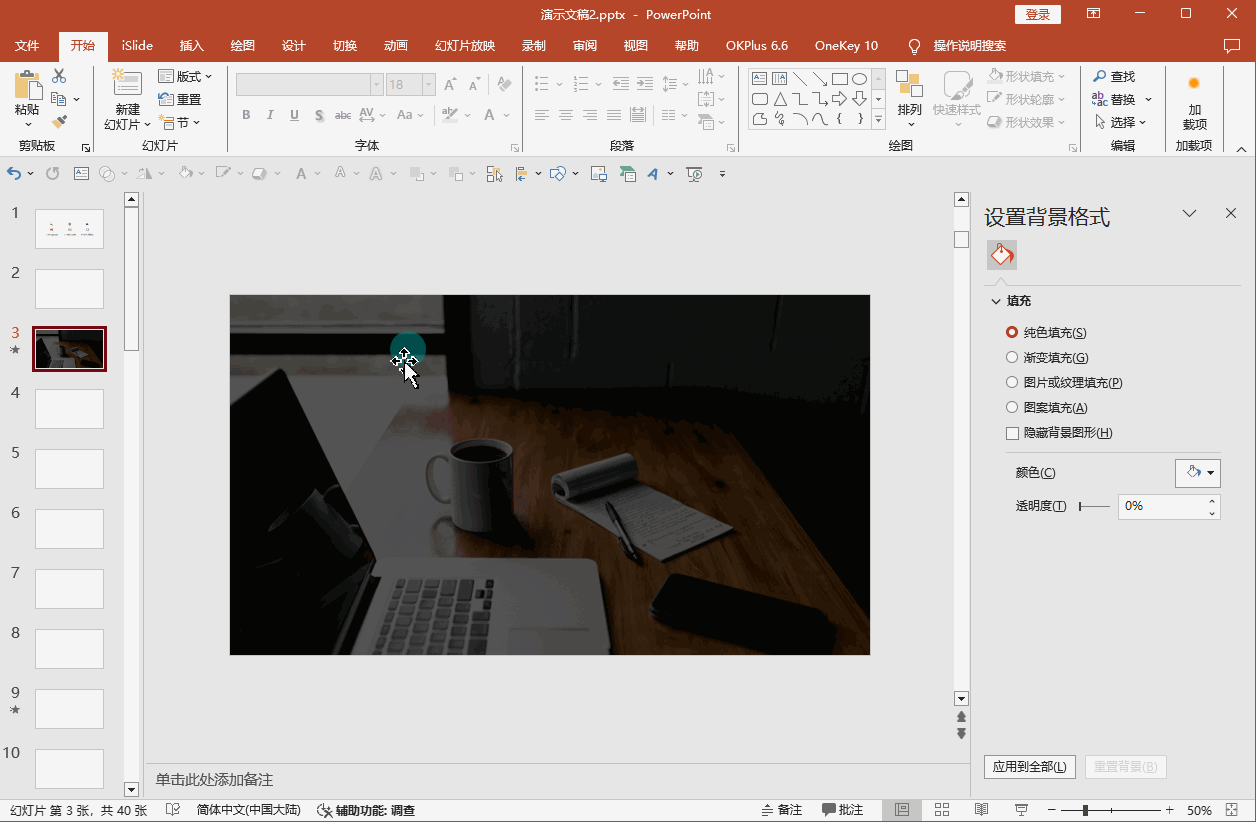Click the Paste icon in clipboard group
The height and width of the screenshot is (822, 1256).
coord(27,87)
